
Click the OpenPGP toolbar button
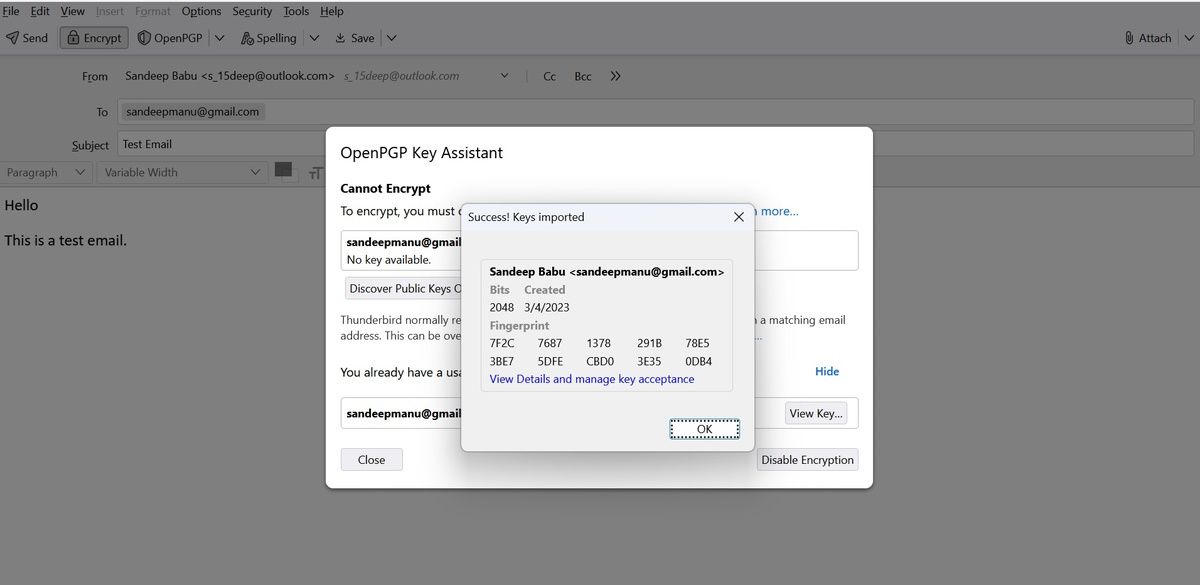click(x=170, y=38)
